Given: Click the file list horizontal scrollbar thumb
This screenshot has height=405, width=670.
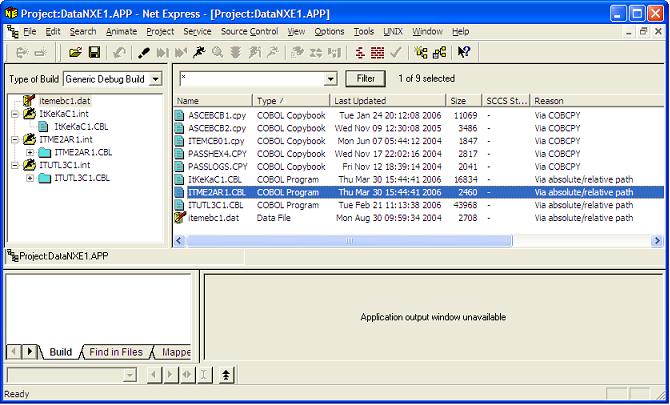Looking at the screenshot, I should point(348,241).
